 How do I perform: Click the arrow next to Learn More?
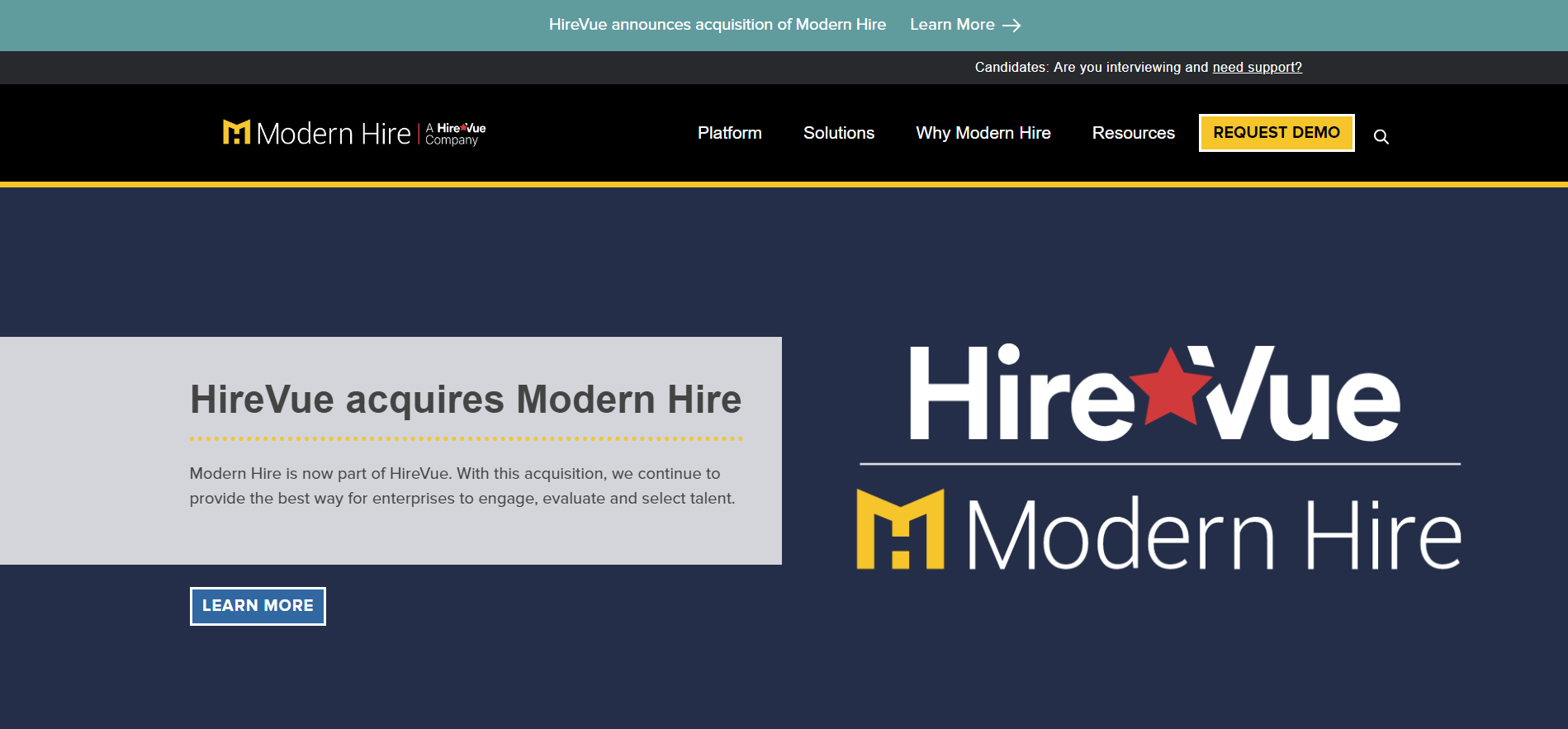1011,26
